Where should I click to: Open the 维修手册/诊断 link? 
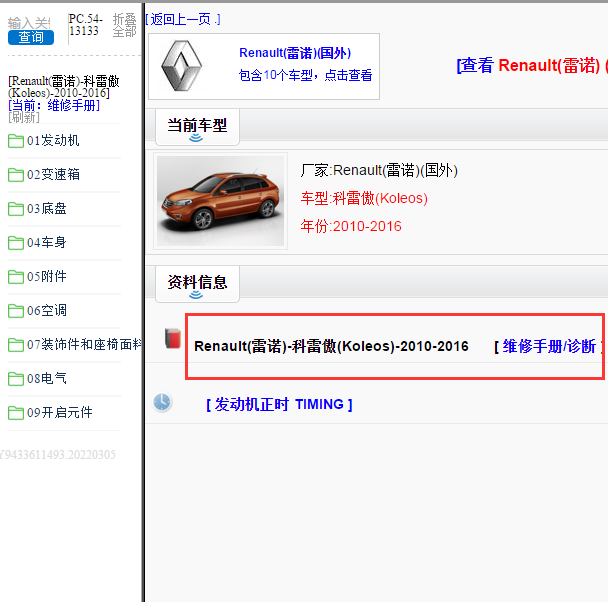coord(549,346)
